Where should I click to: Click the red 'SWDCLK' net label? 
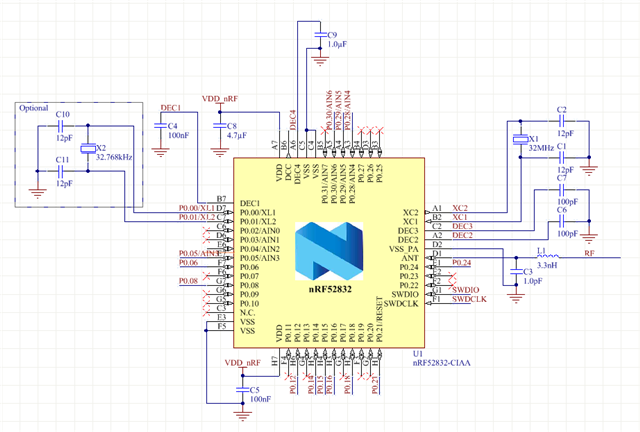click(x=469, y=299)
